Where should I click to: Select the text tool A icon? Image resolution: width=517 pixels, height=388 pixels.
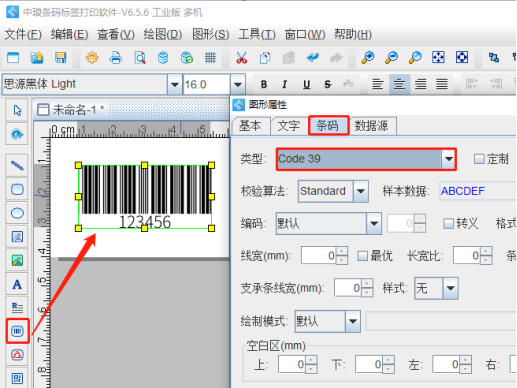pyautogui.click(x=17, y=284)
